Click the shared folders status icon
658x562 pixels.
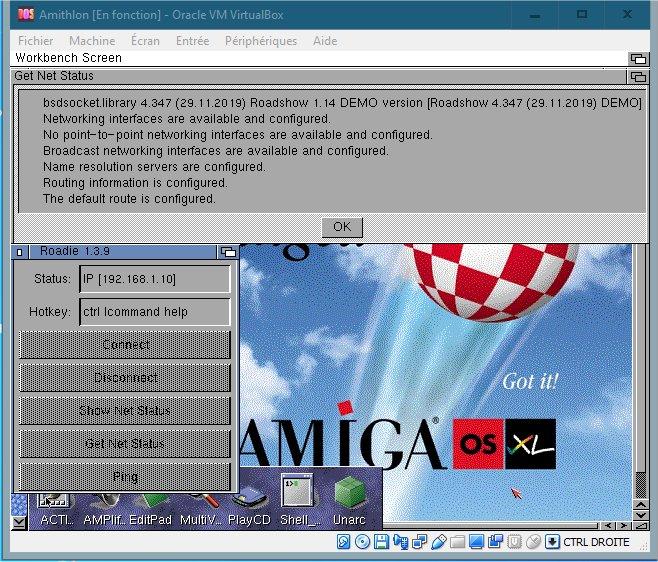[457, 542]
